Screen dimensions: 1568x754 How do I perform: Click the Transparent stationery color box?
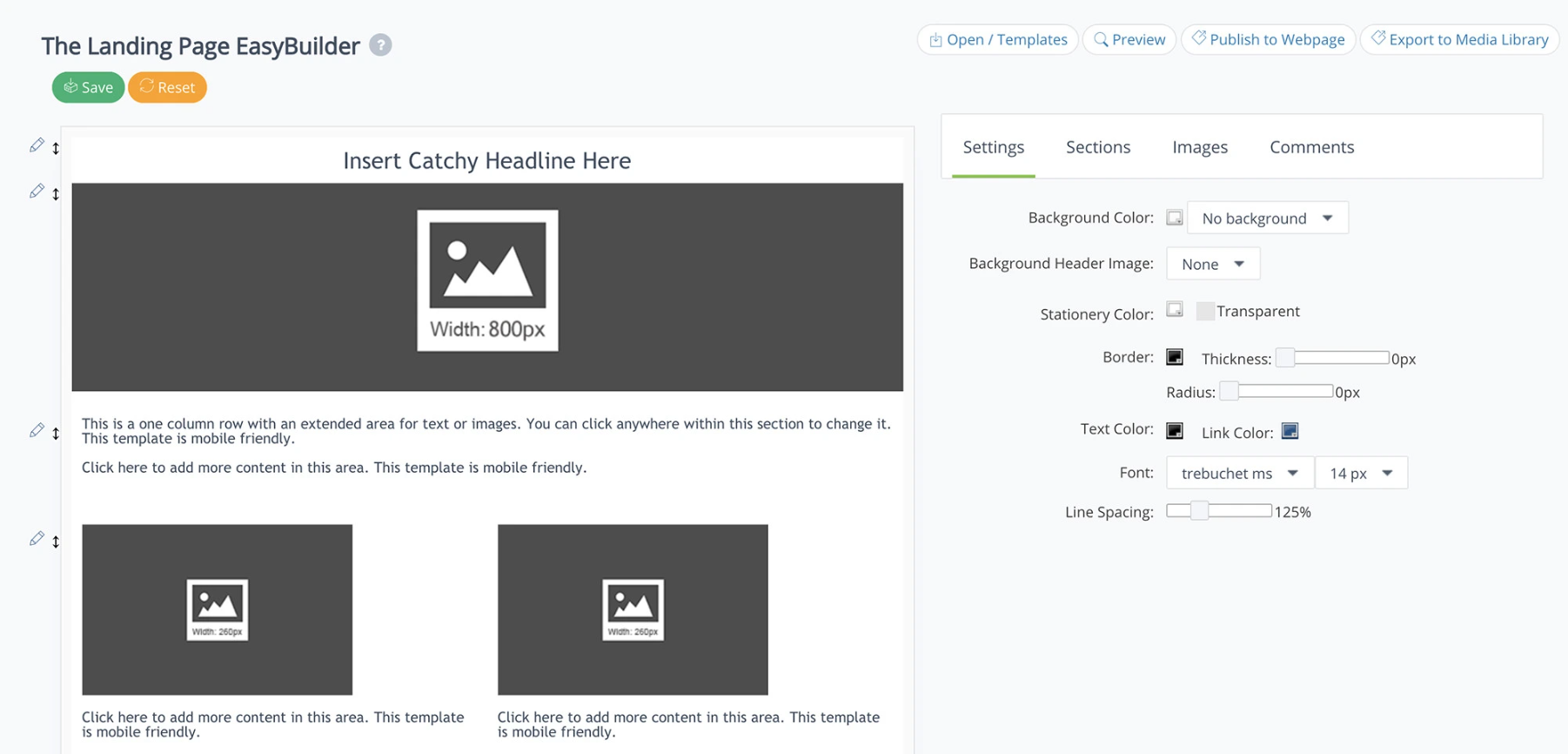click(1205, 311)
